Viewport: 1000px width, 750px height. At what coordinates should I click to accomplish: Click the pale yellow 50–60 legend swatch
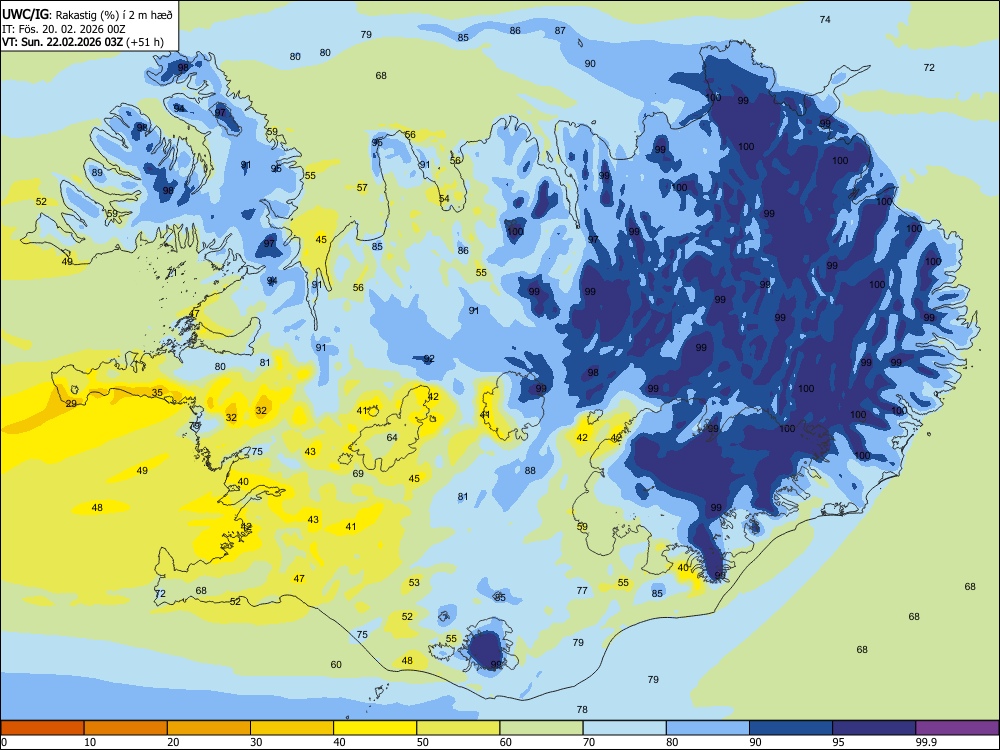(458, 728)
